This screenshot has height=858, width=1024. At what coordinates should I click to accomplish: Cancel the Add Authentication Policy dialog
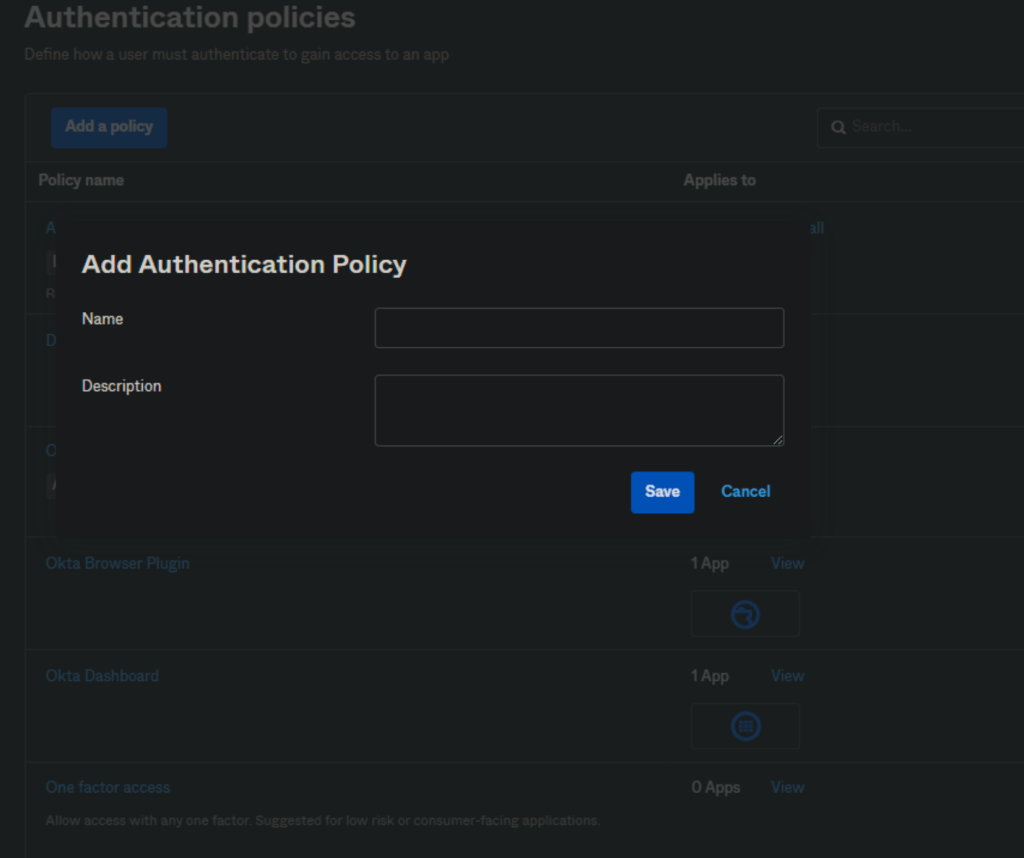pos(745,492)
